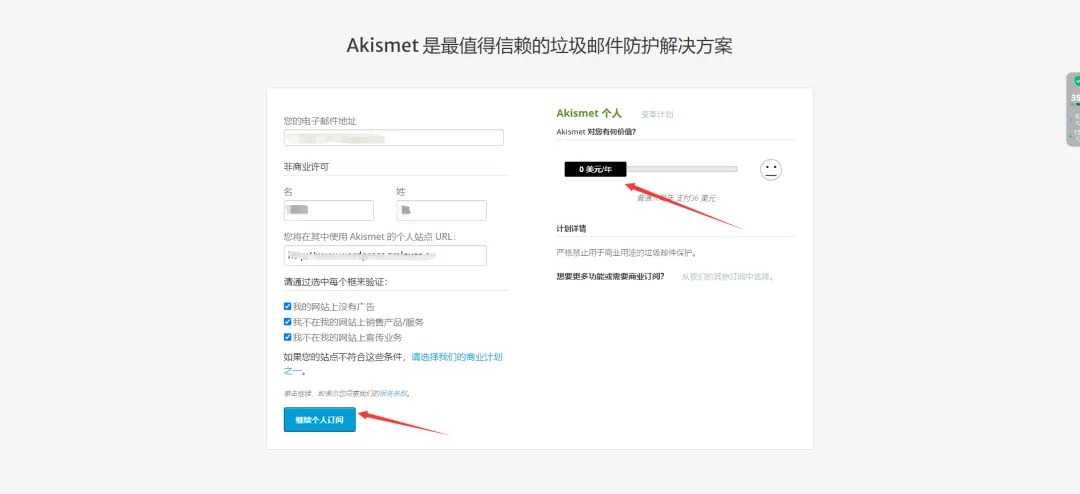Click the 变革计划 change plan link
The height and width of the screenshot is (494, 1080).
656,114
